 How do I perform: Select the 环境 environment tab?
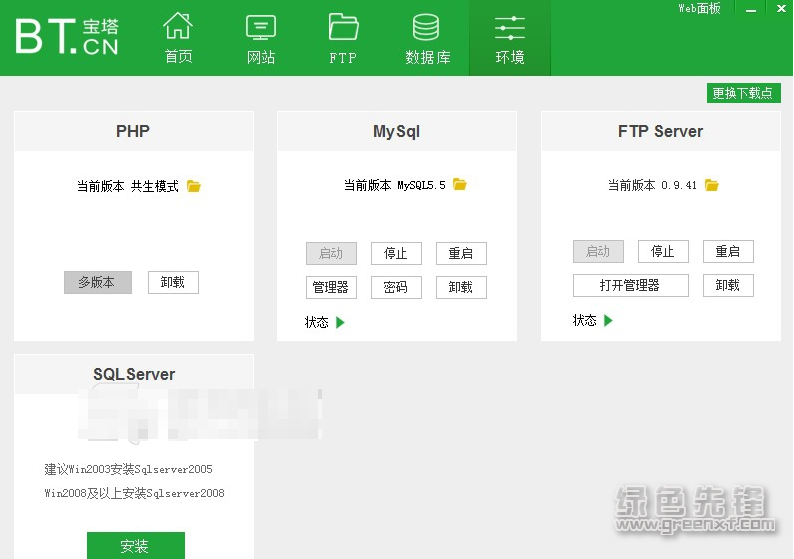[510, 38]
